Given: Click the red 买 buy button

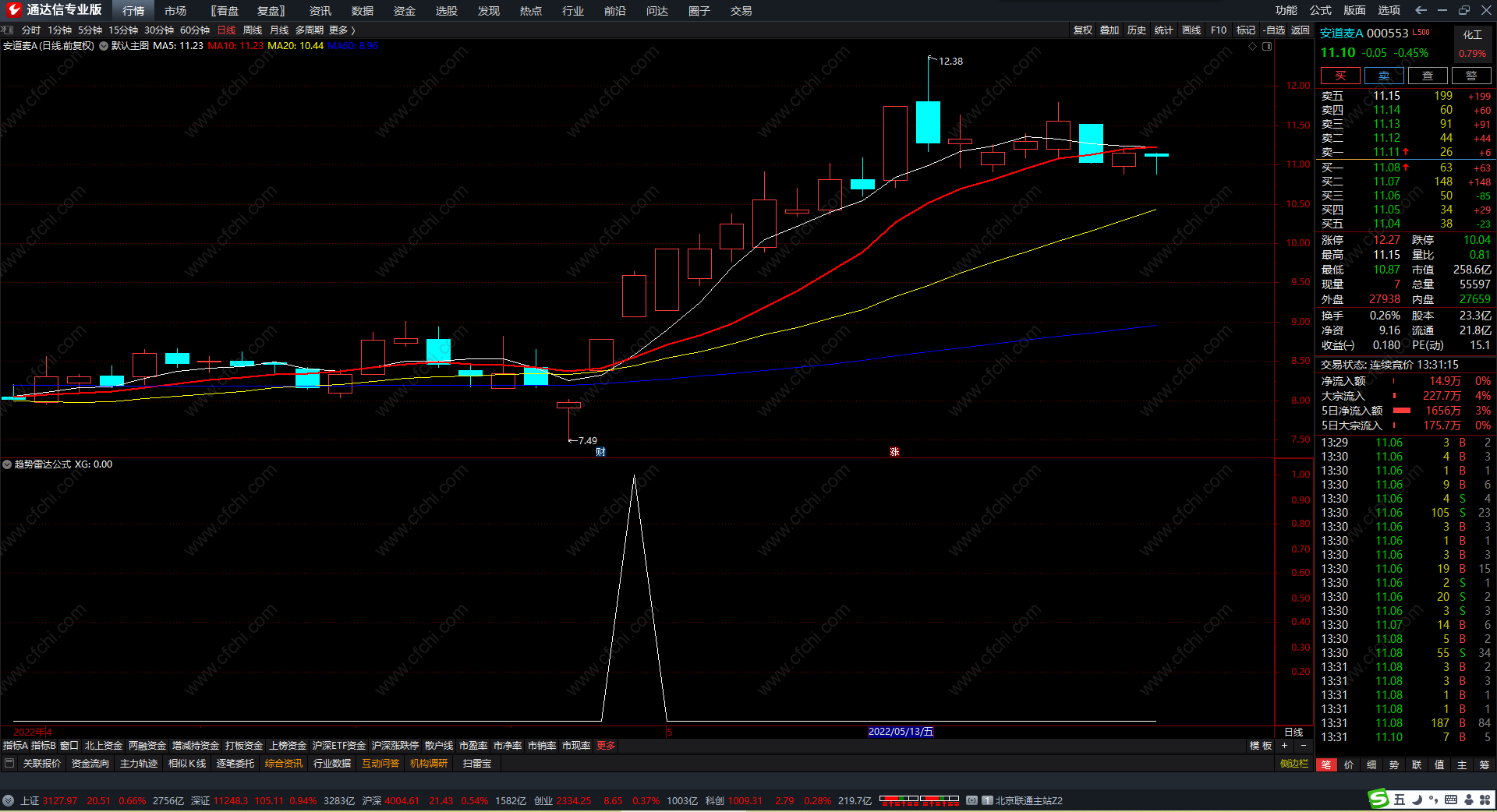Looking at the screenshot, I should point(1340,76).
